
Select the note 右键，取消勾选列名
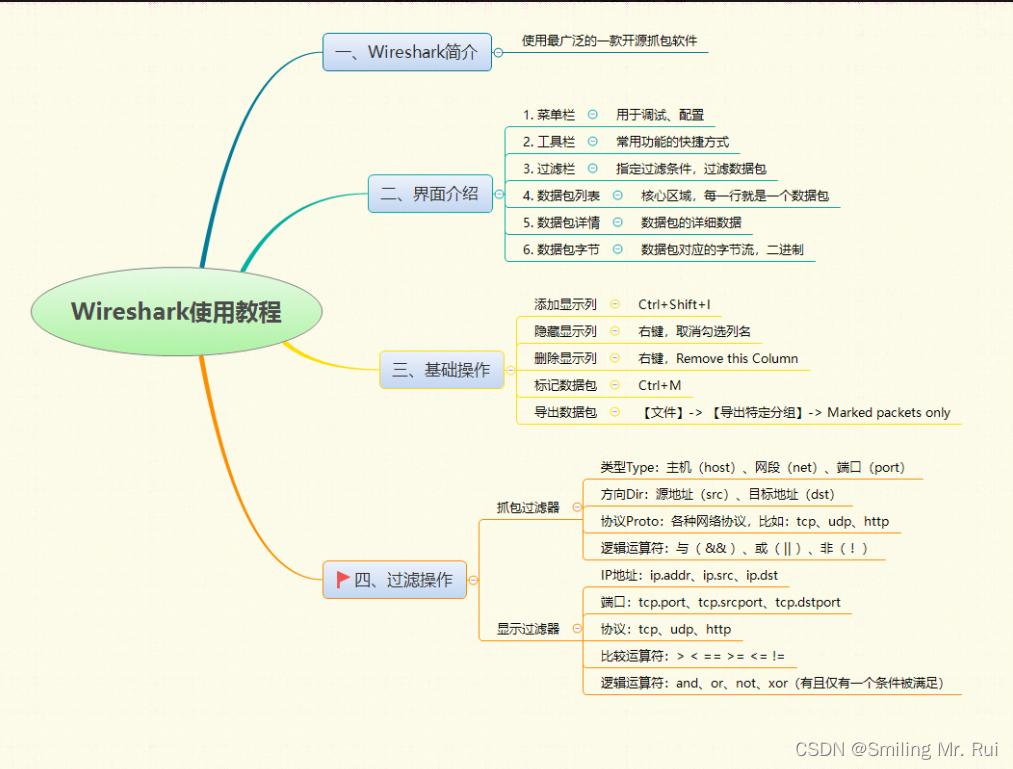694,332
